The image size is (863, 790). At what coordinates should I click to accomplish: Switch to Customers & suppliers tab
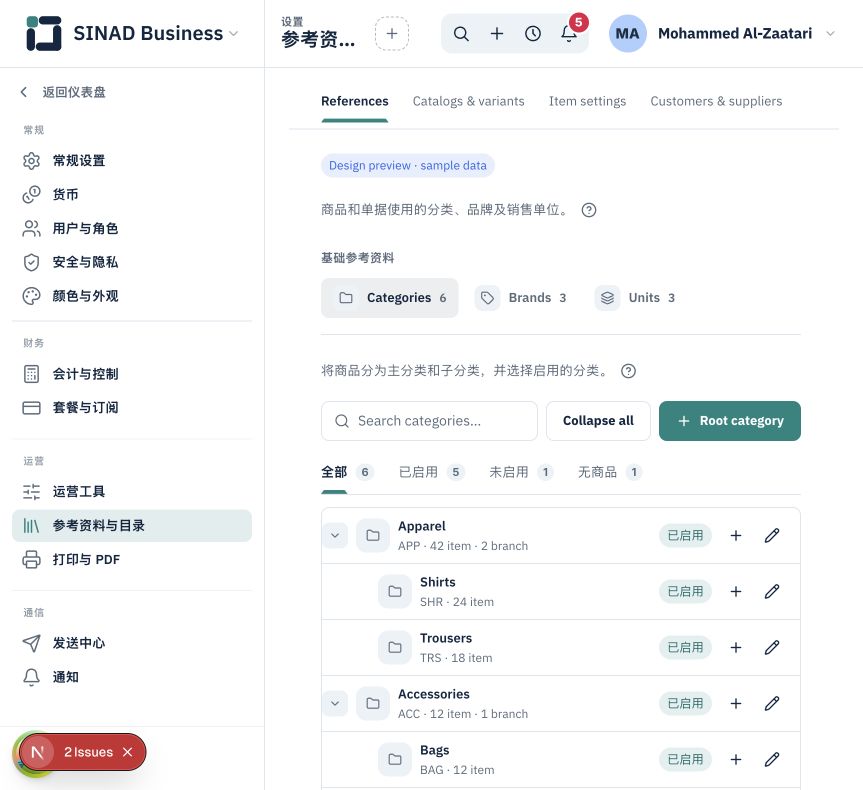[x=716, y=101]
